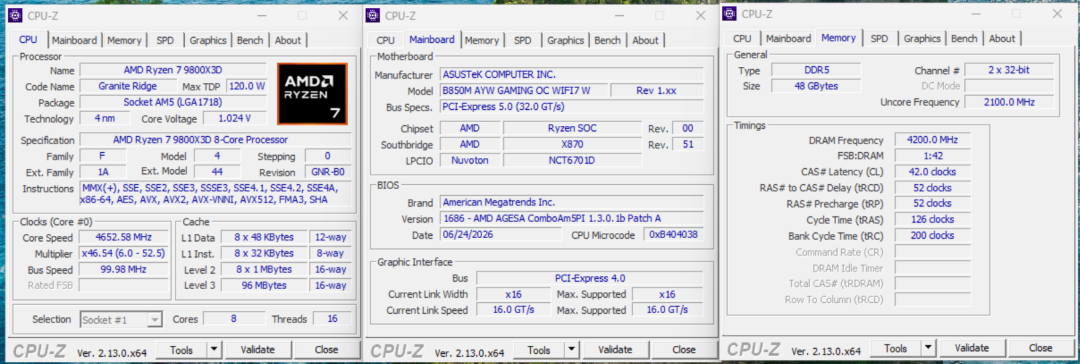Click memory Type field DDR5
The width and height of the screenshot is (1080, 364).
[x=816, y=70]
